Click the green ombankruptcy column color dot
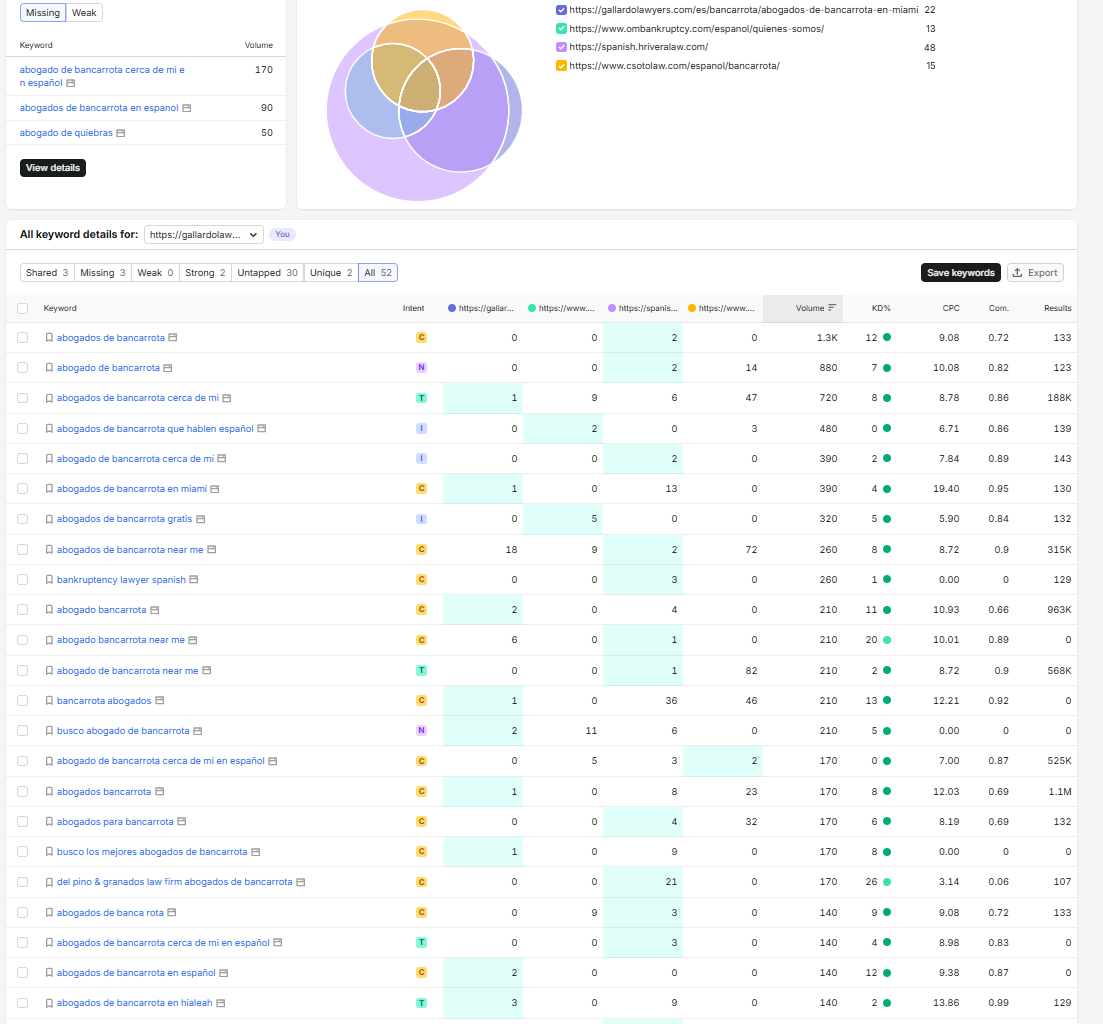1103x1024 pixels. (x=532, y=308)
